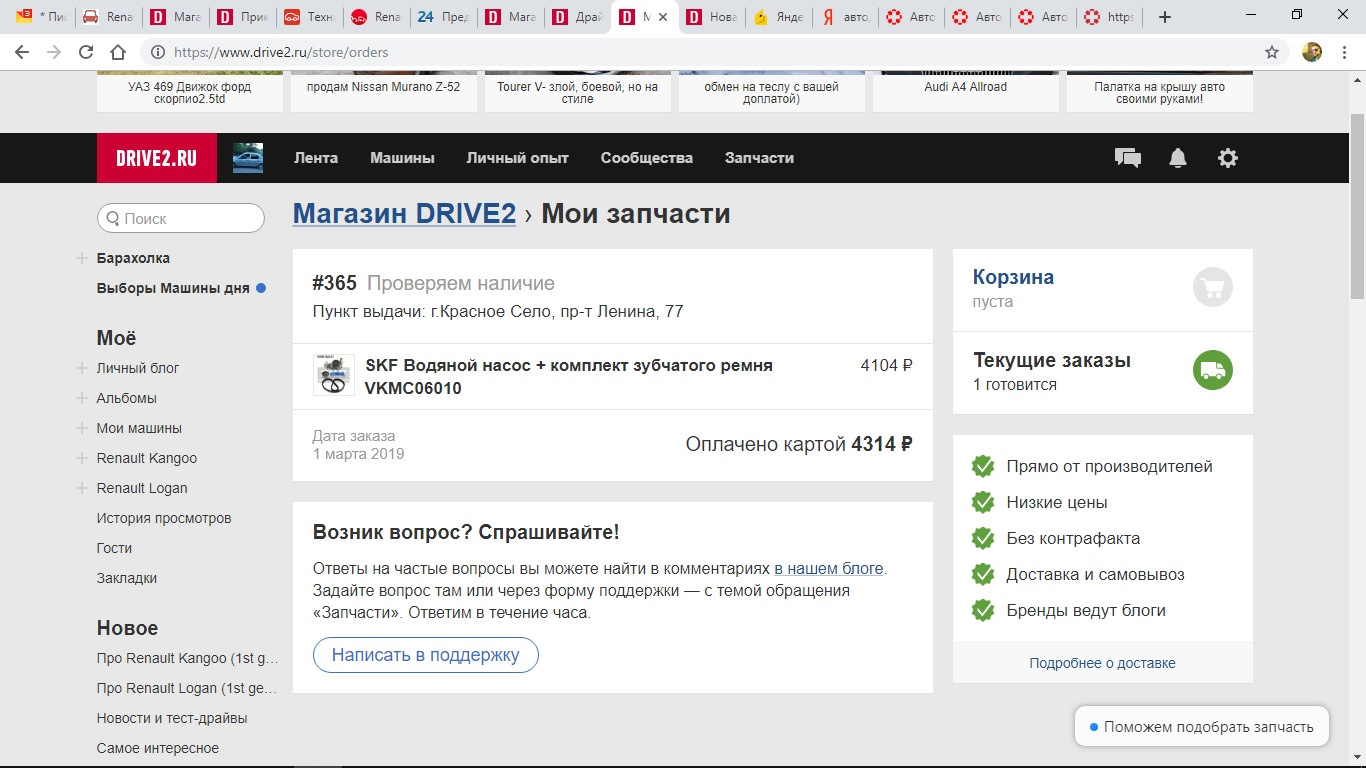1366x768 pixels.
Task: Open the Audi A4 Allroad promo card
Action: (966, 91)
